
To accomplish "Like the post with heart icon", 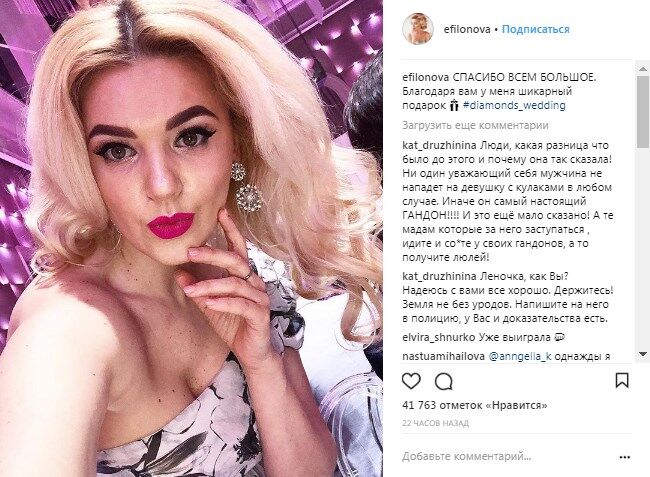I will tap(411, 381).
